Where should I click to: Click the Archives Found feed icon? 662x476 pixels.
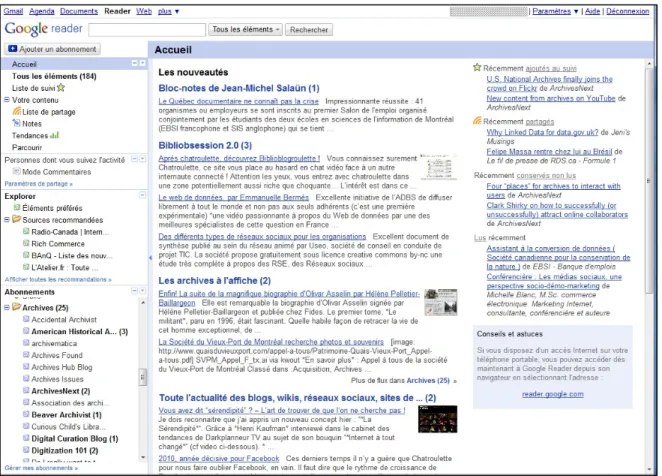(x=26, y=355)
